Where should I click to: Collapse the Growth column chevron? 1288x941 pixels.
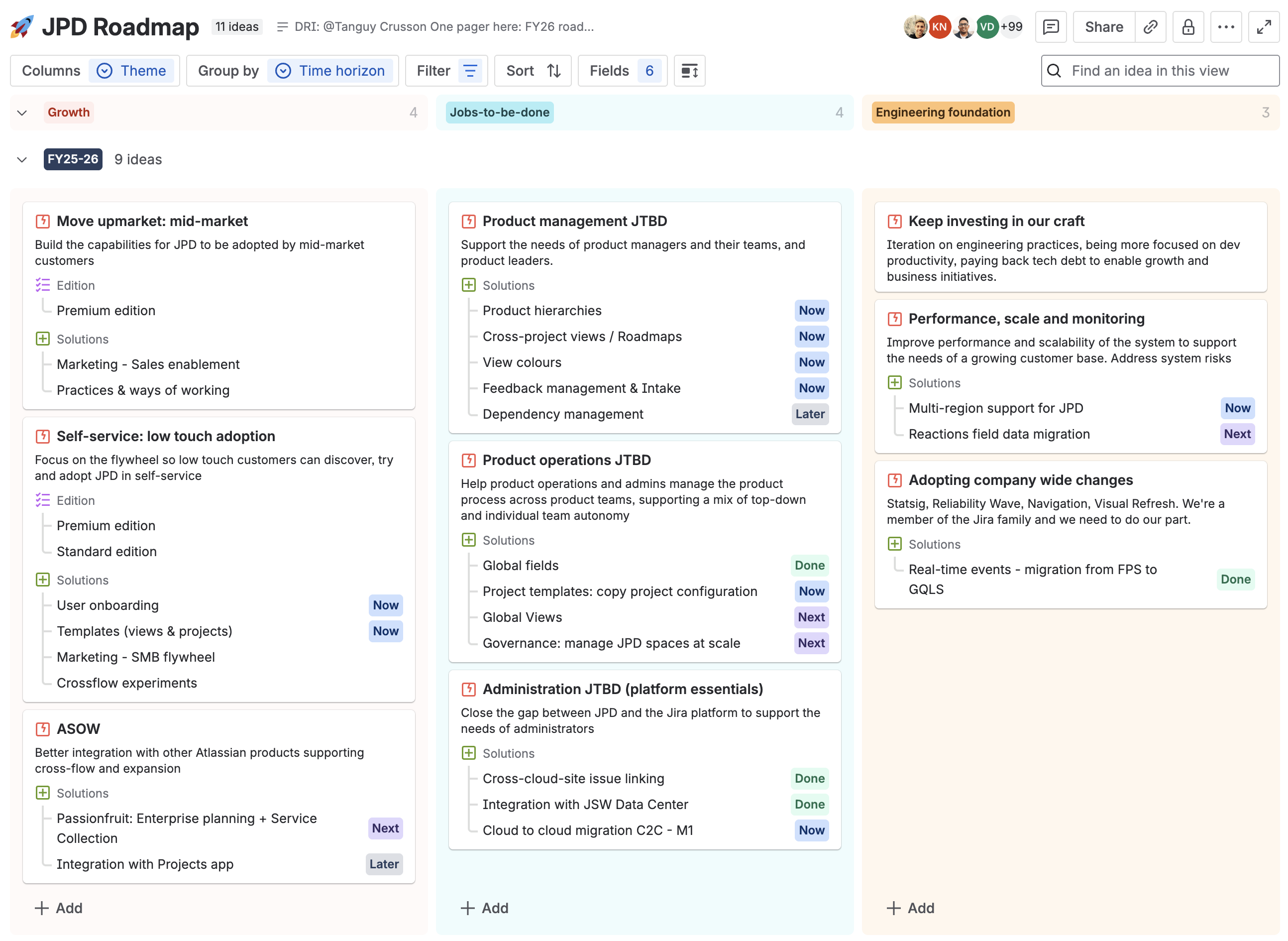coord(22,113)
